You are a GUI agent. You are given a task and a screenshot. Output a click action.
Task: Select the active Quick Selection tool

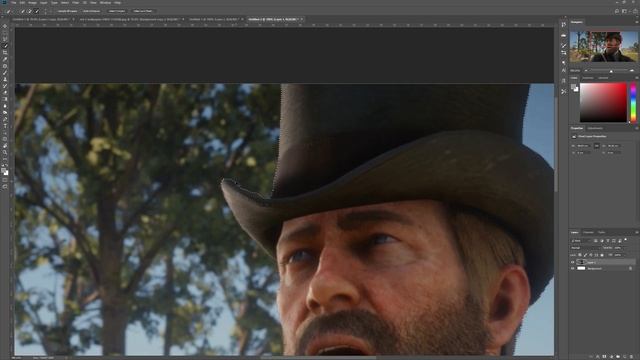click(5, 46)
